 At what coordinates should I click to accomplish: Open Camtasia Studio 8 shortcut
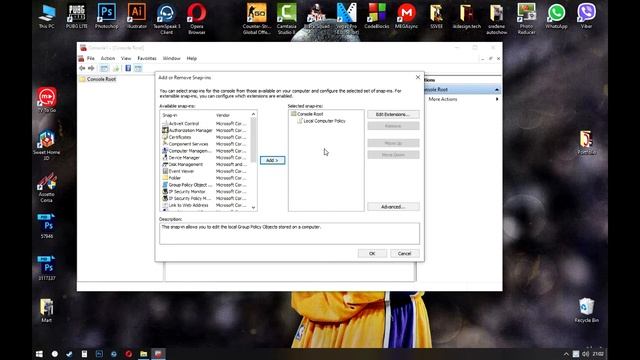click(287, 19)
